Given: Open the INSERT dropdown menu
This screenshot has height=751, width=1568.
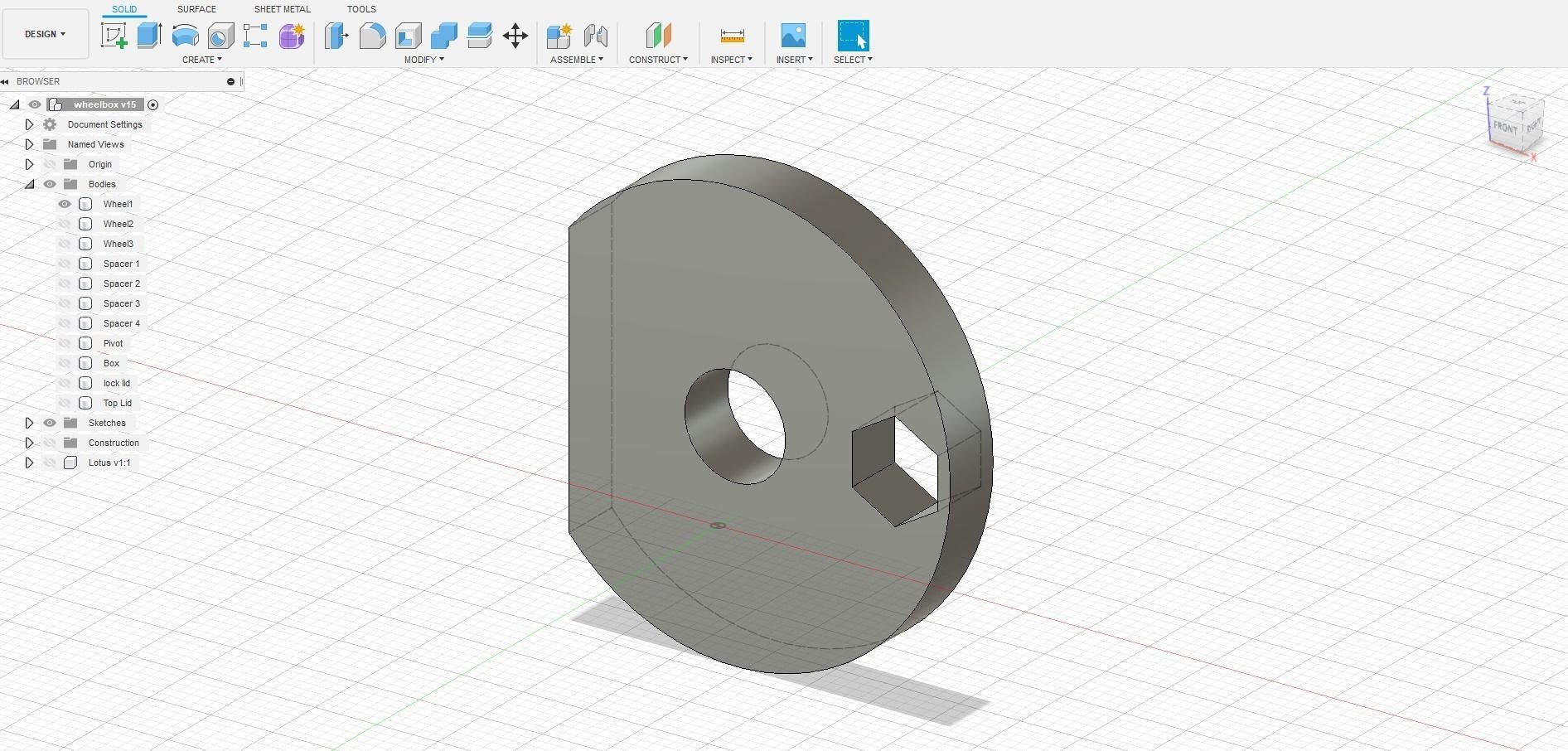Looking at the screenshot, I should [795, 60].
